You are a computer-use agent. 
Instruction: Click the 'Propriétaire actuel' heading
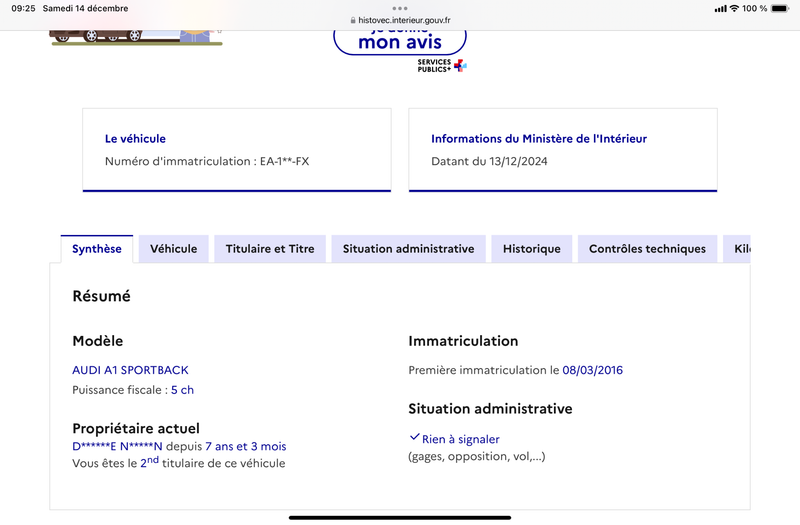click(136, 428)
